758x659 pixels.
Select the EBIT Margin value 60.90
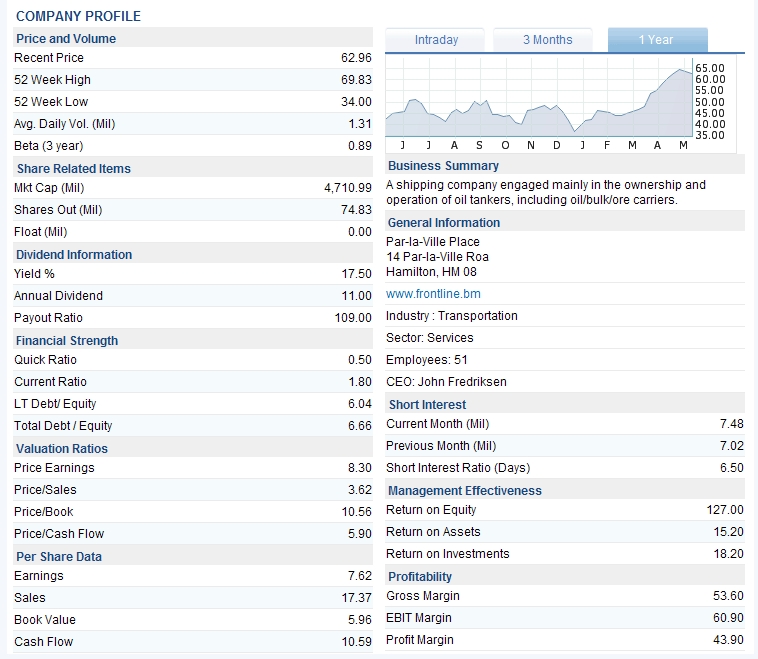pos(729,618)
